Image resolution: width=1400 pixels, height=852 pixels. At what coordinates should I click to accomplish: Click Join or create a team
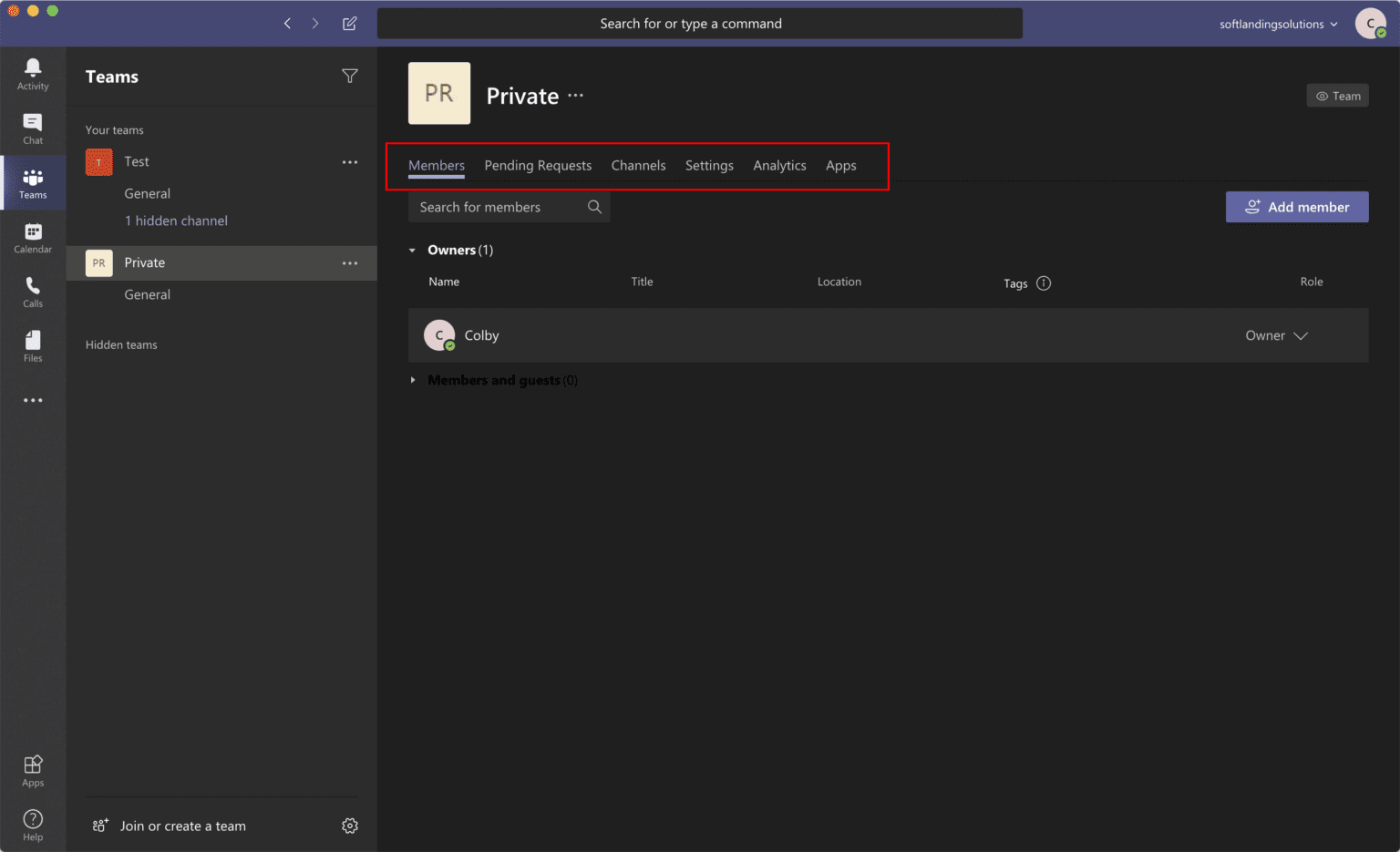(x=181, y=826)
